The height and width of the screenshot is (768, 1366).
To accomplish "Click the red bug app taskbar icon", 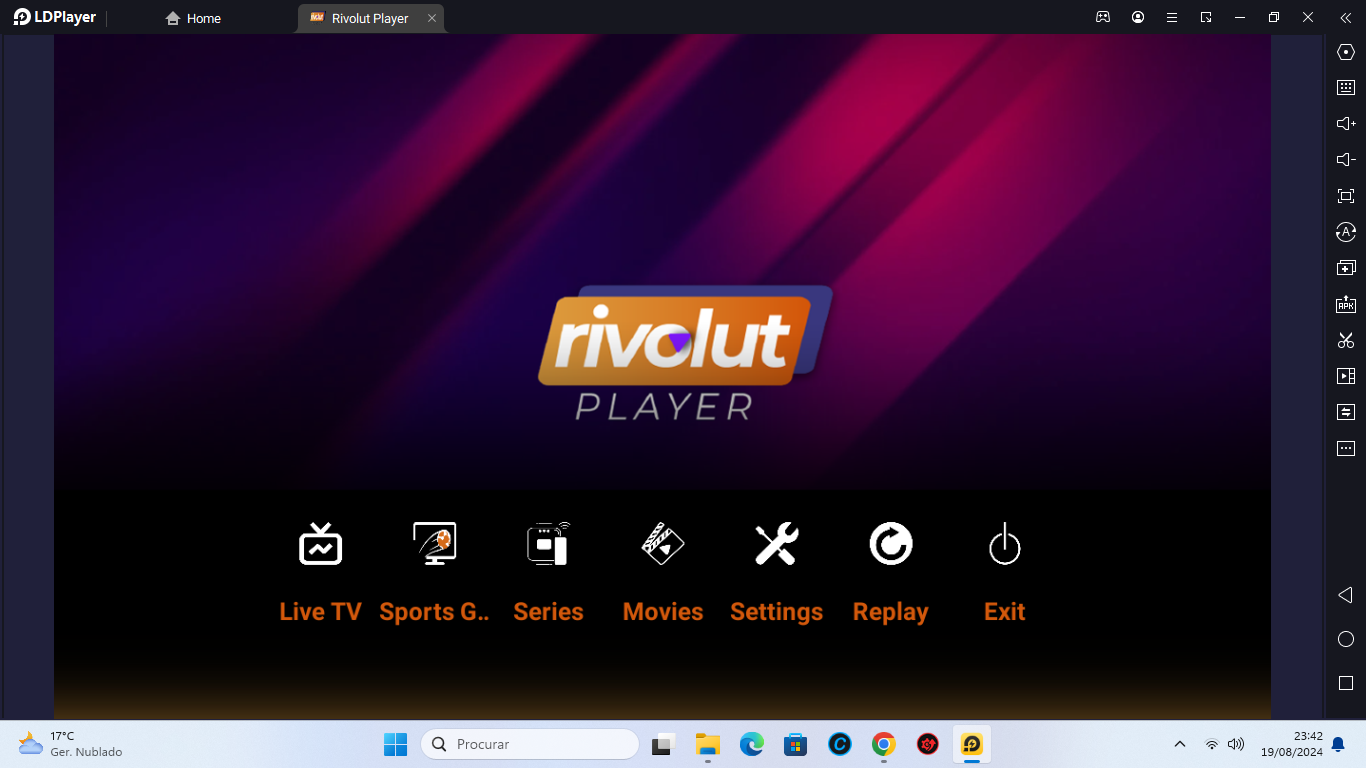I will point(928,744).
